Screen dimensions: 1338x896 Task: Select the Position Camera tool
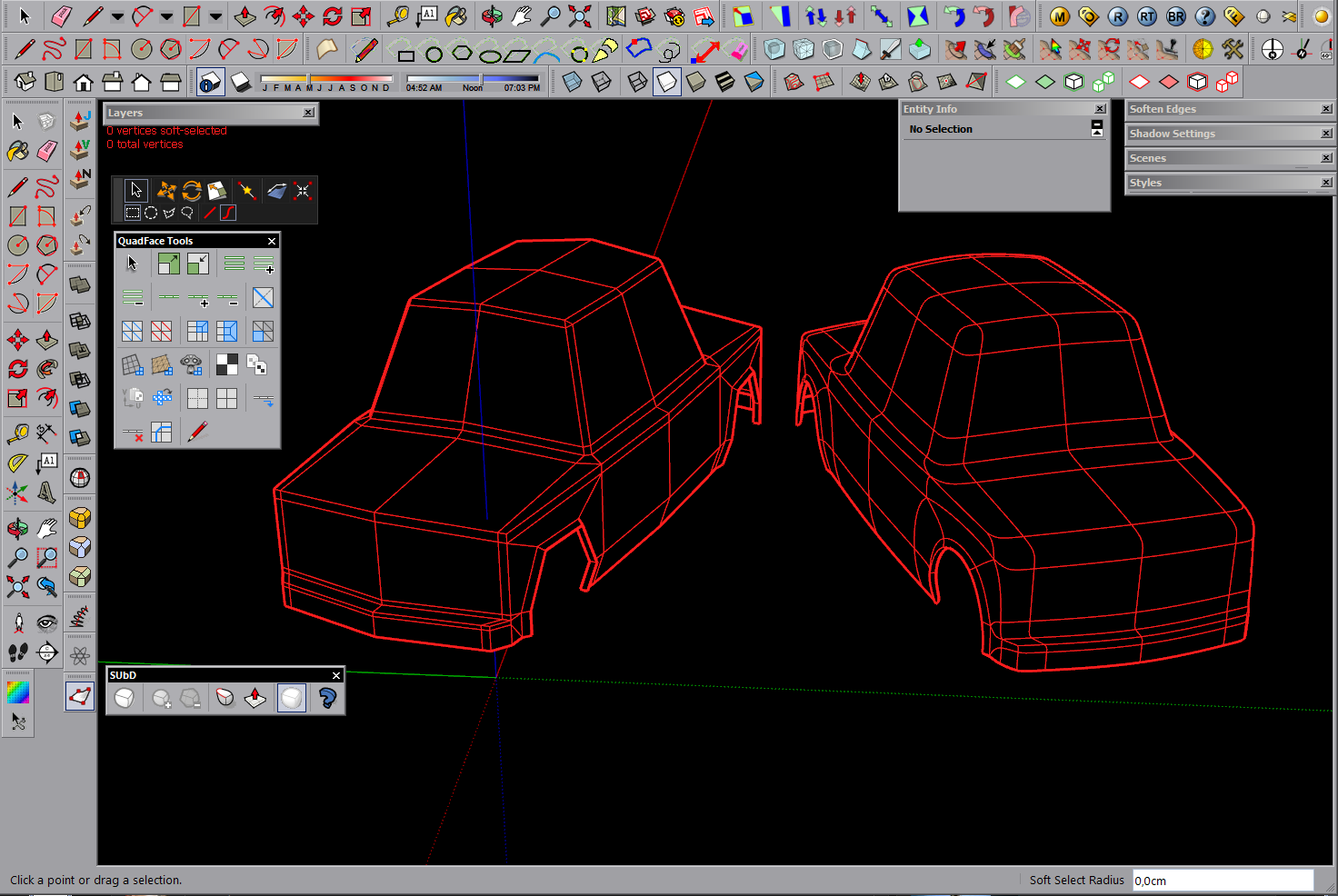[x=17, y=623]
